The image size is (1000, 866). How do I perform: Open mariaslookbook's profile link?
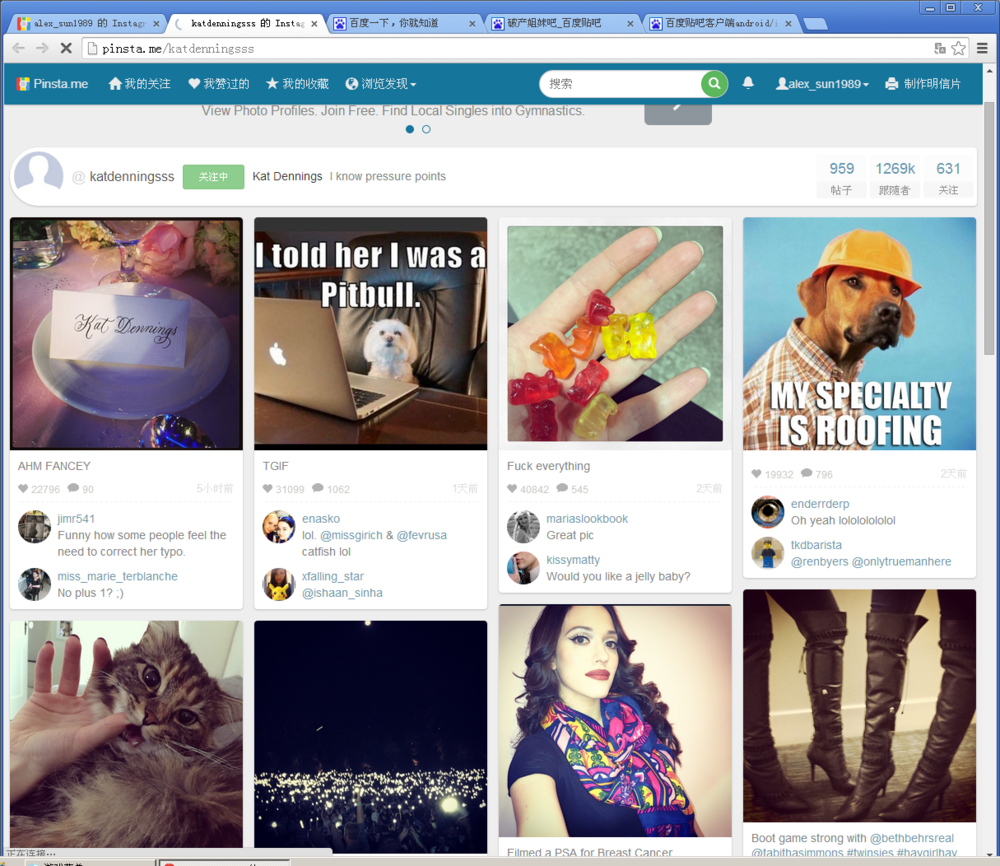tap(587, 519)
